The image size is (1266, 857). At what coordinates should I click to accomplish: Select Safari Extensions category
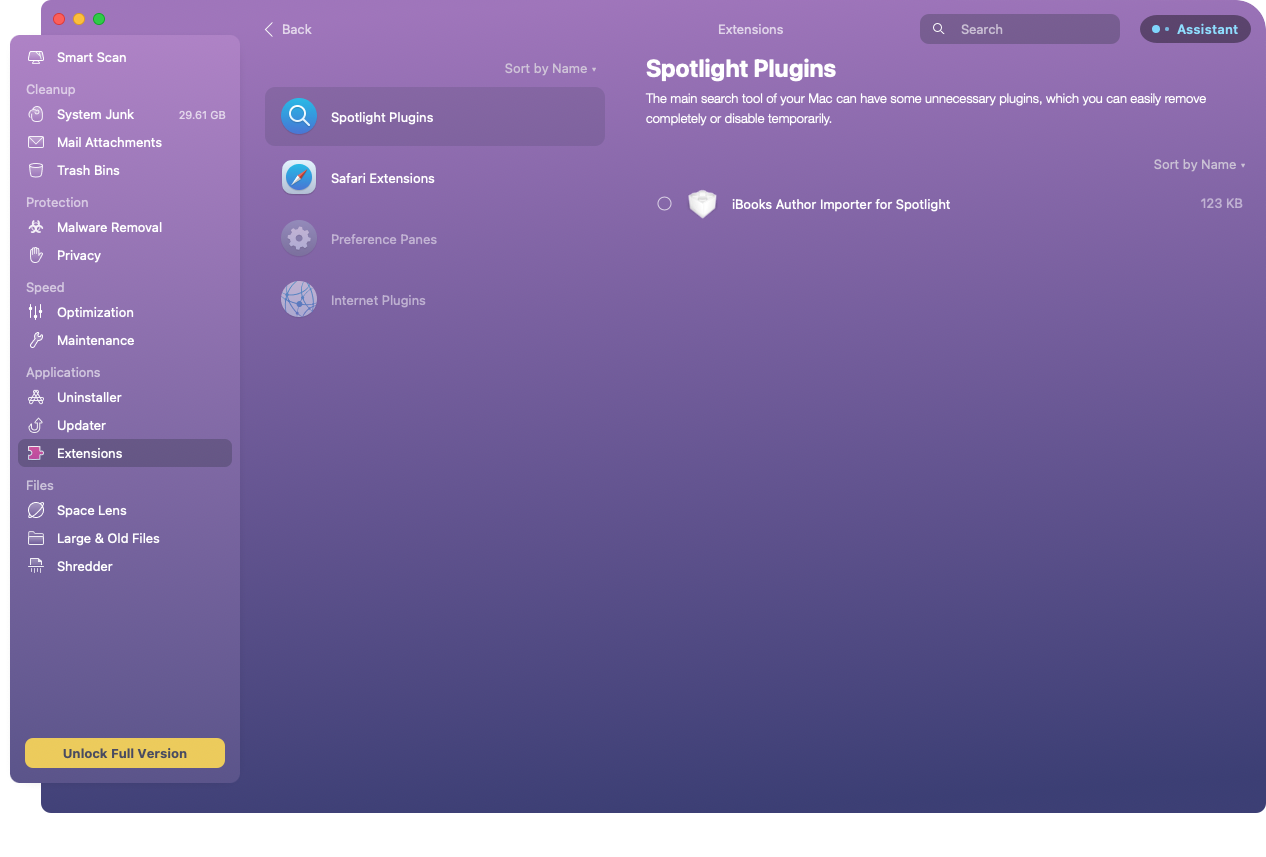pyautogui.click(x=435, y=178)
